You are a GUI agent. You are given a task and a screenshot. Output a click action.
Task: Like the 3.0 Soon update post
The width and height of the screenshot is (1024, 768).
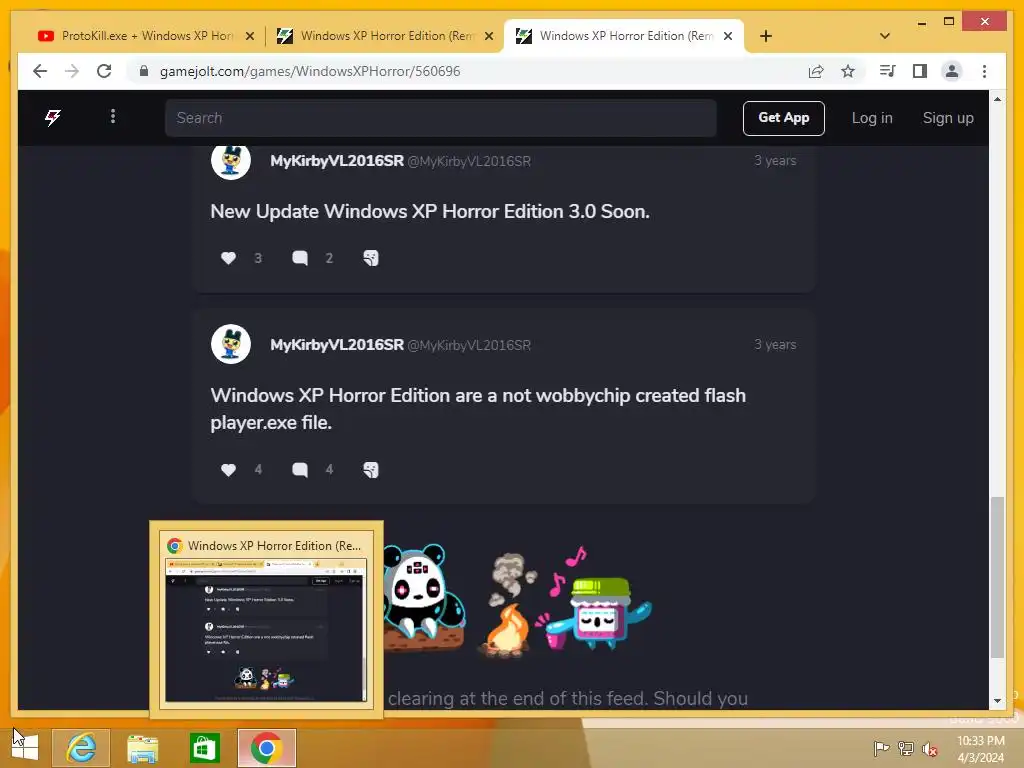(x=228, y=258)
